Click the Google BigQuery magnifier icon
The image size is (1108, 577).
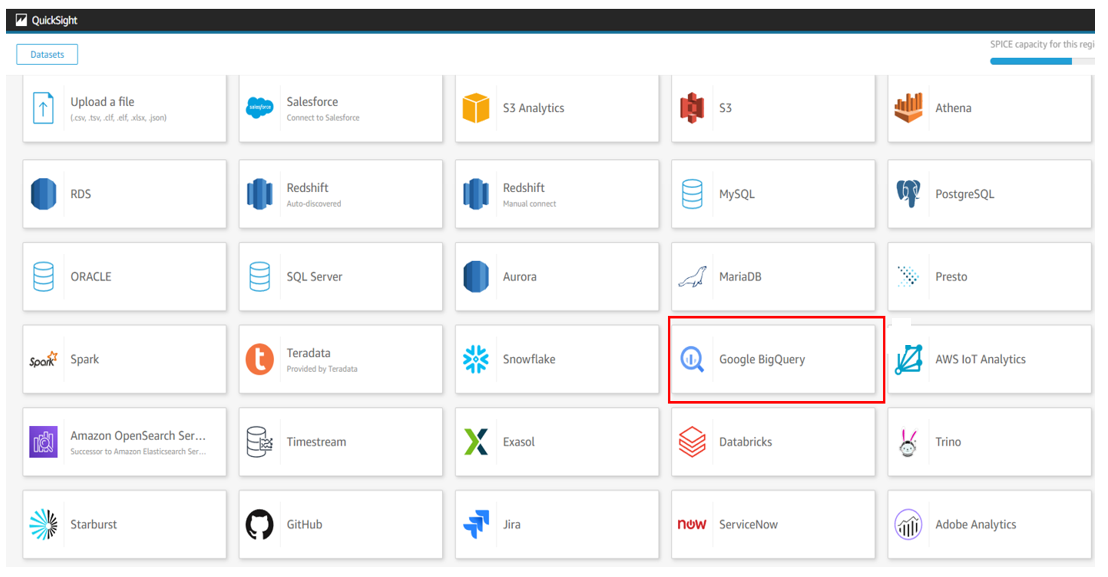692,359
